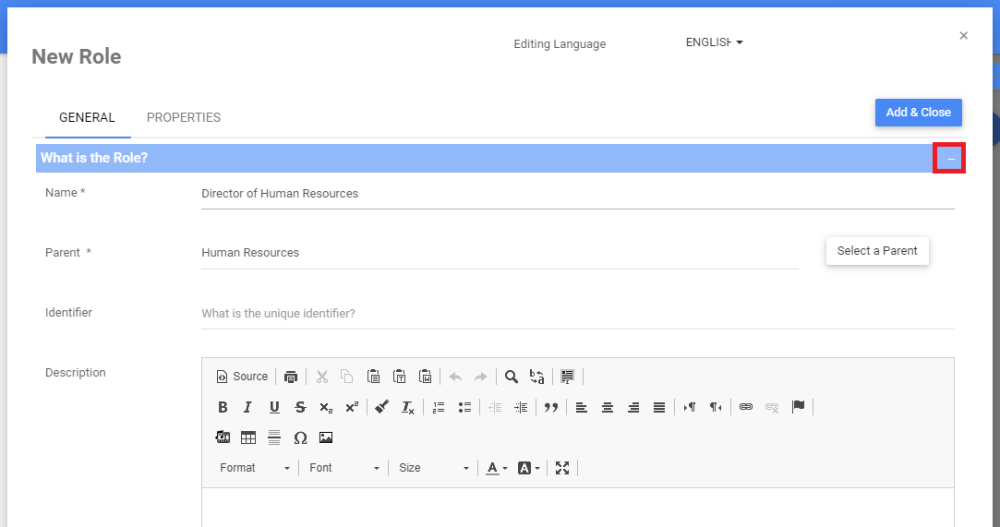Align text right

tap(633, 407)
